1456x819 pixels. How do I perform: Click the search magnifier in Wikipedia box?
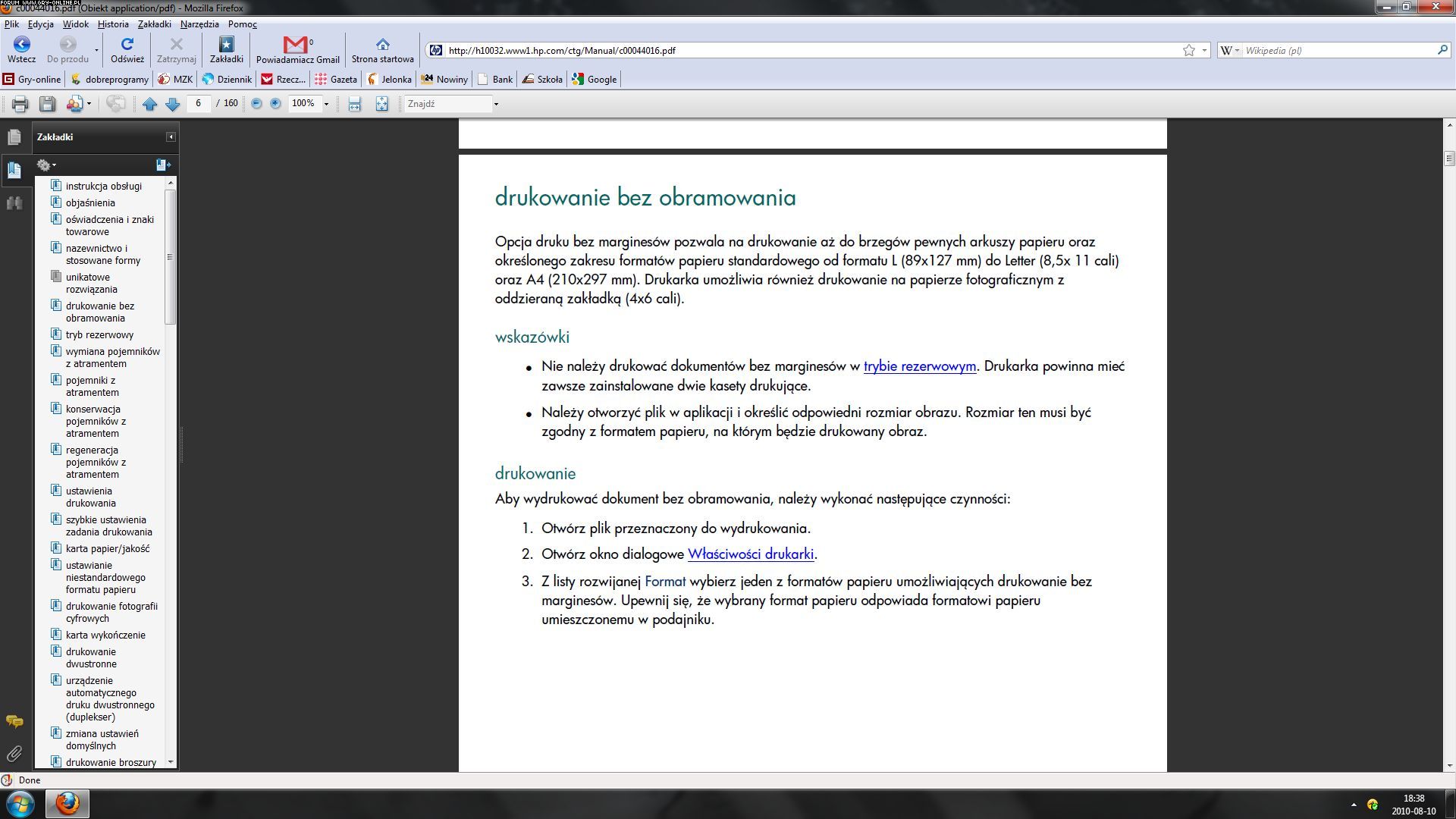(x=1442, y=50)
